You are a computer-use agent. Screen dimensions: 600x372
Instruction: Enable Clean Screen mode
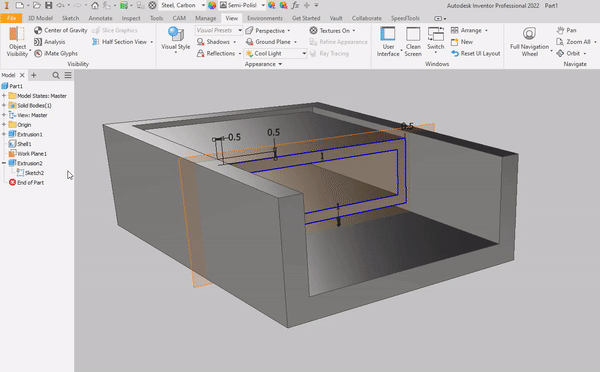click(x=413, y=42)
